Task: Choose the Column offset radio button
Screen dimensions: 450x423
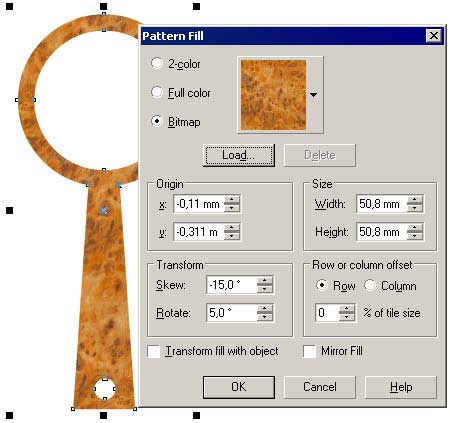Action: (370, 285)
